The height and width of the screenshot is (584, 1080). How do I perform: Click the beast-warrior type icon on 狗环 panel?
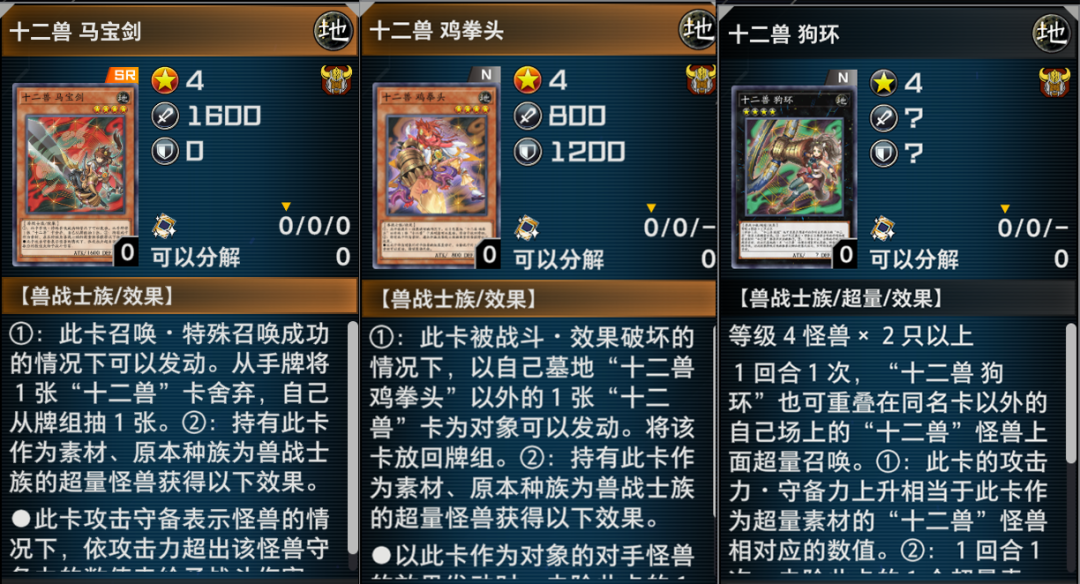[1054, 82]
